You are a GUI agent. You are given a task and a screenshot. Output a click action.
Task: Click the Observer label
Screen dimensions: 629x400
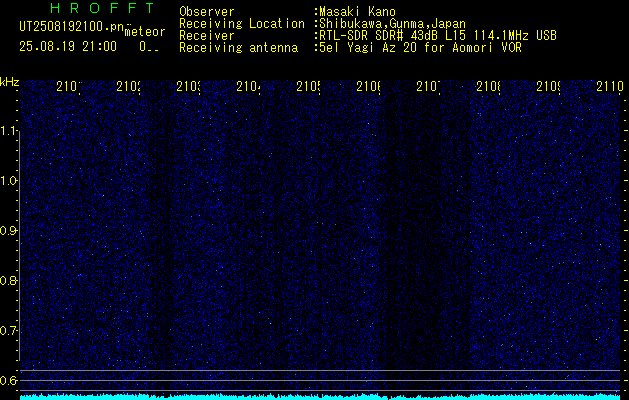207,12
